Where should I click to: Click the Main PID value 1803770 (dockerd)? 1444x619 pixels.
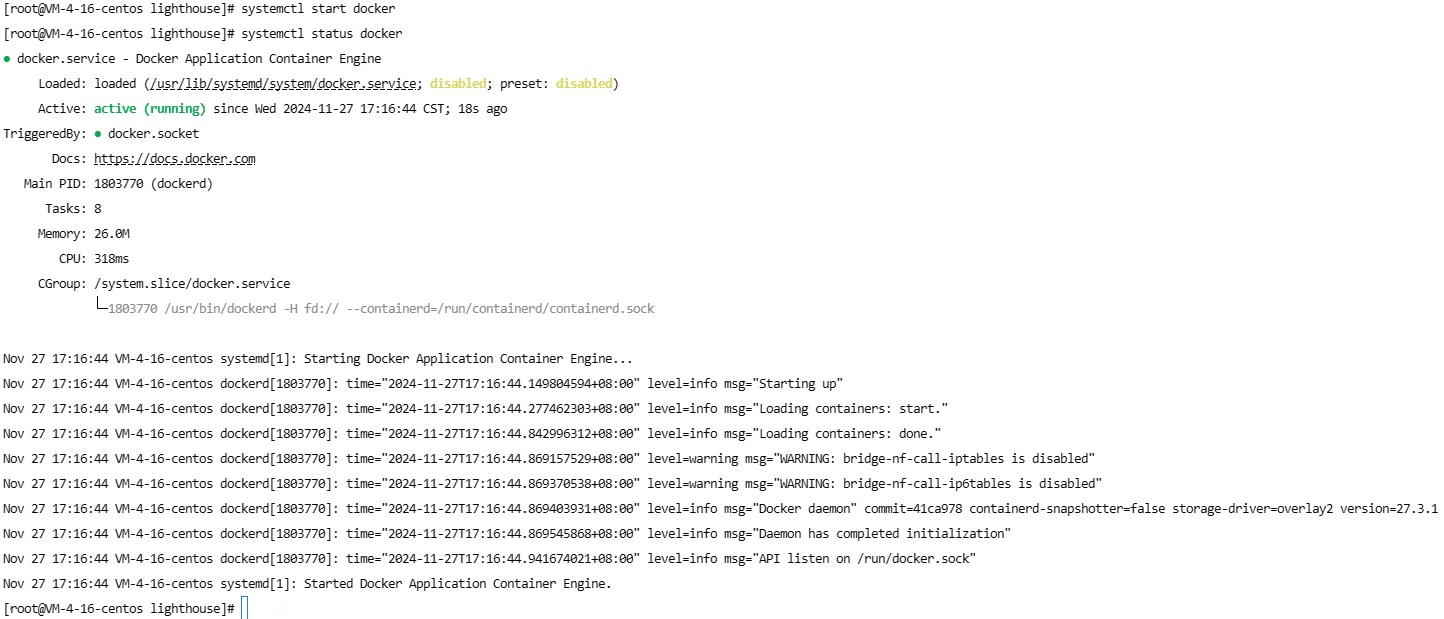click(x=153, y=184)
